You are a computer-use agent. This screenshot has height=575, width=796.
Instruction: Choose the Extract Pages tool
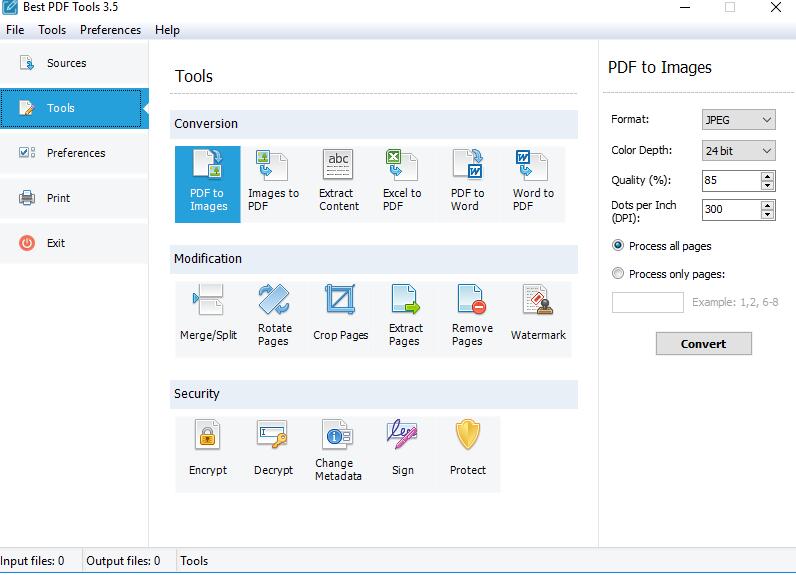(x=405, y=319)
